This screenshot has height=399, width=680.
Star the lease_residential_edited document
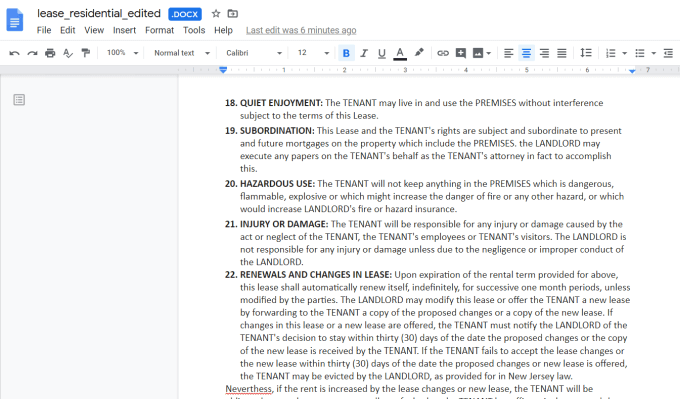[216, 14]
